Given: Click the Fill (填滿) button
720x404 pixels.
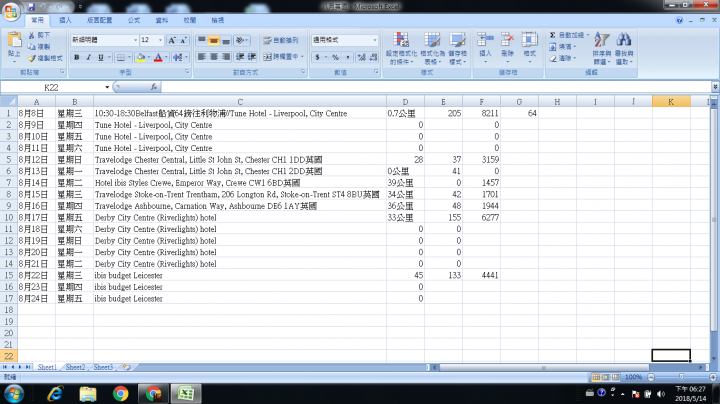Looking at the screenshot, I should [562, 46].
